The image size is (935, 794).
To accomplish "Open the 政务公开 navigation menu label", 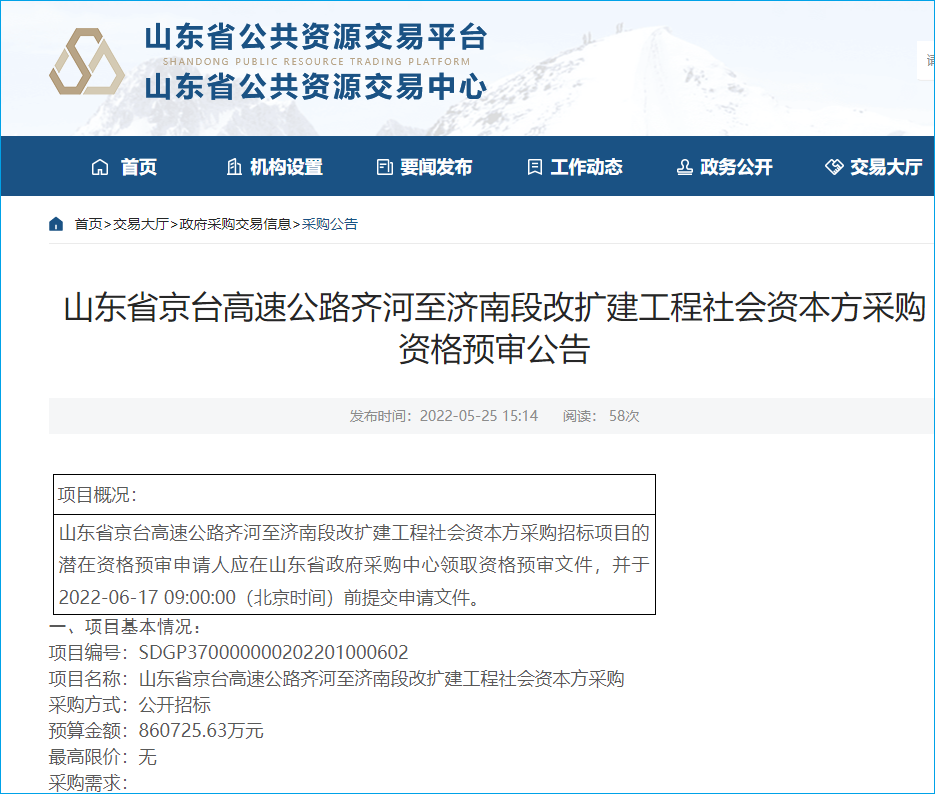I will click(x=736, y=167).
